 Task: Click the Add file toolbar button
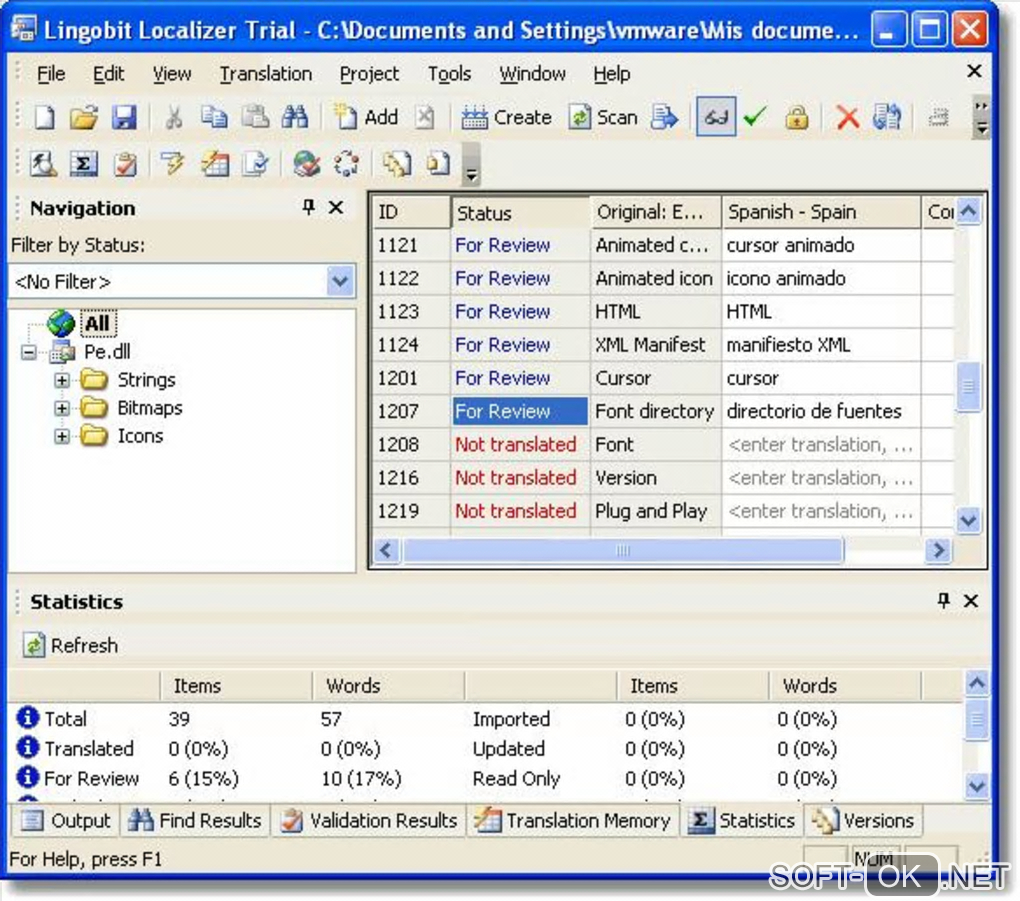tap(366, 118)
